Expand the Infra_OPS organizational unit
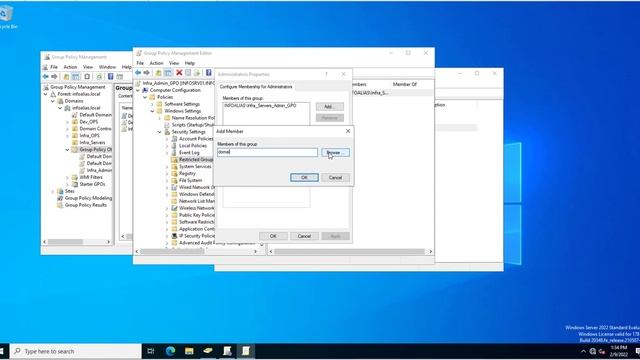This screenshot has height=360, width=640. 67,136
